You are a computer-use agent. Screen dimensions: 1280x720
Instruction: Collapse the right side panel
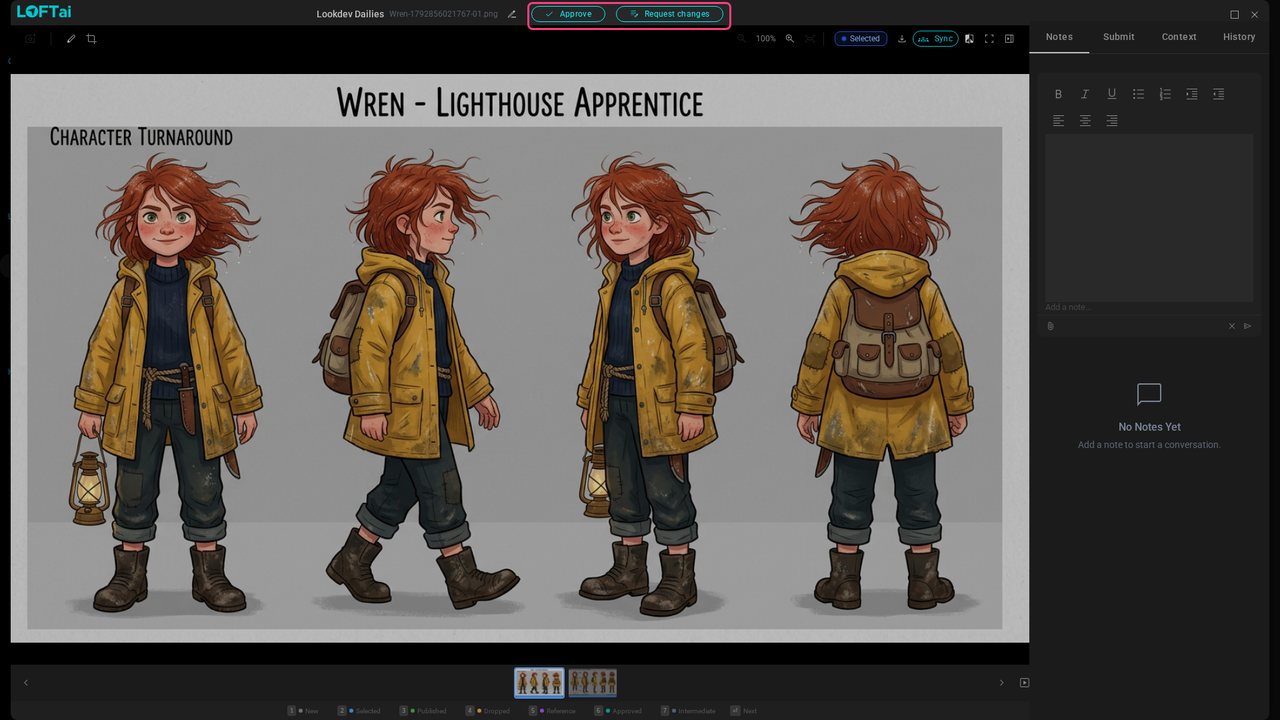1009,39
